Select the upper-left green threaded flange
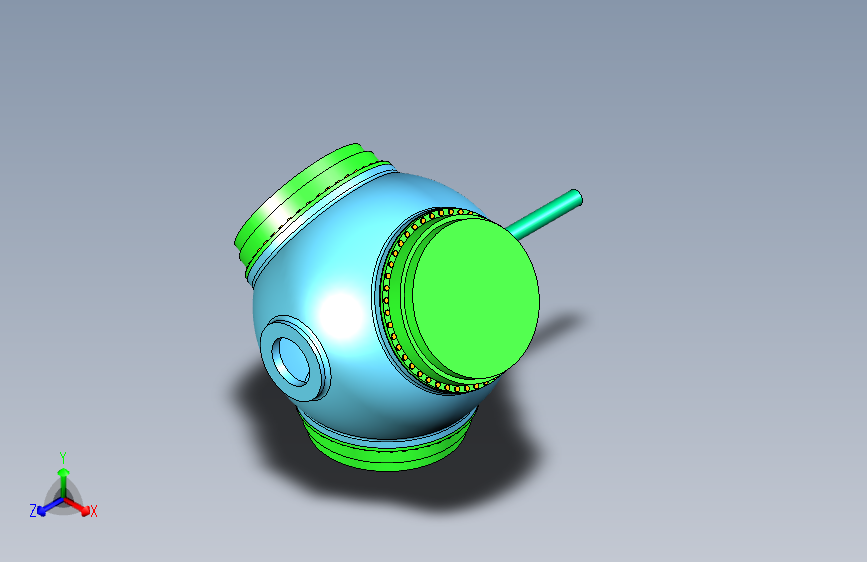The height and width of the screenshot is (562, 867). 304,200
